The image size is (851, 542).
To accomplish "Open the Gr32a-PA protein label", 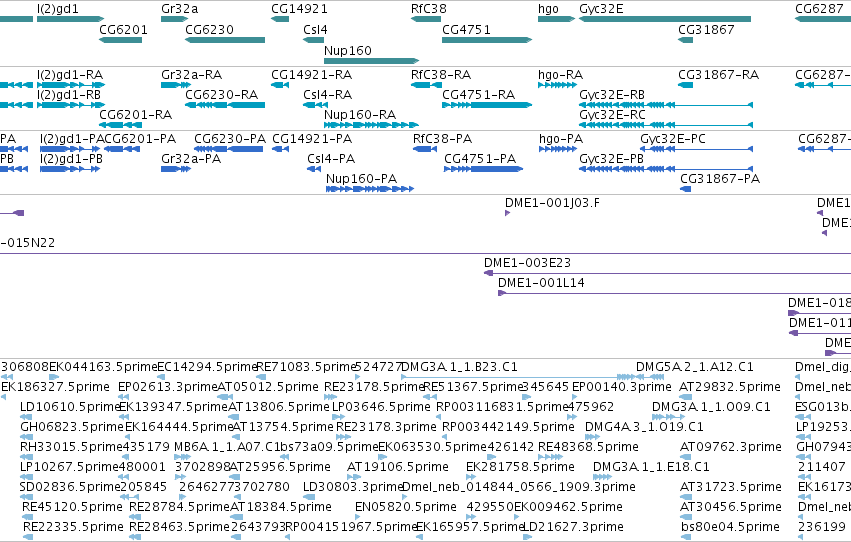I will tap(191, 158).
